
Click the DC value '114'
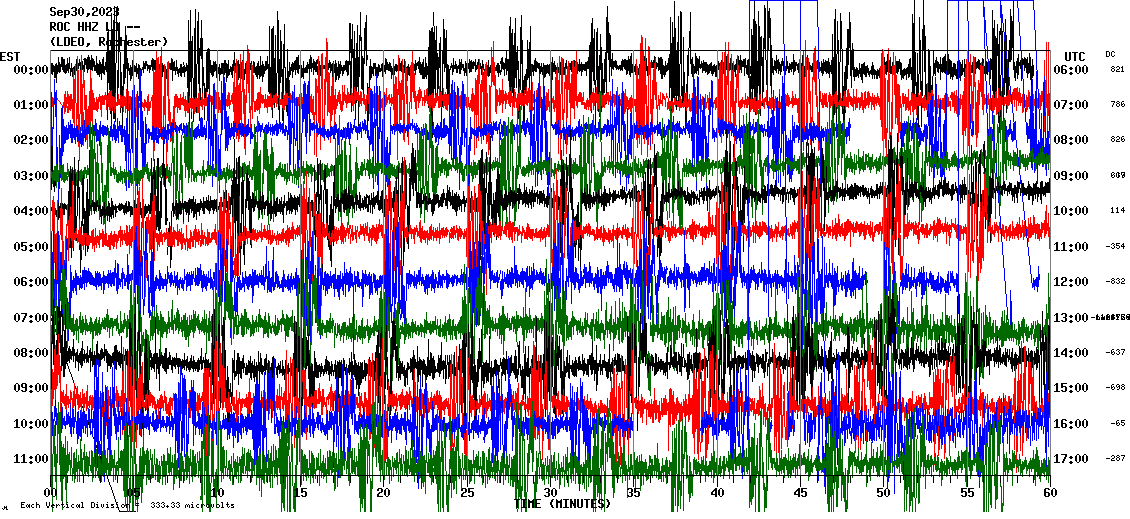[1118, 210]
